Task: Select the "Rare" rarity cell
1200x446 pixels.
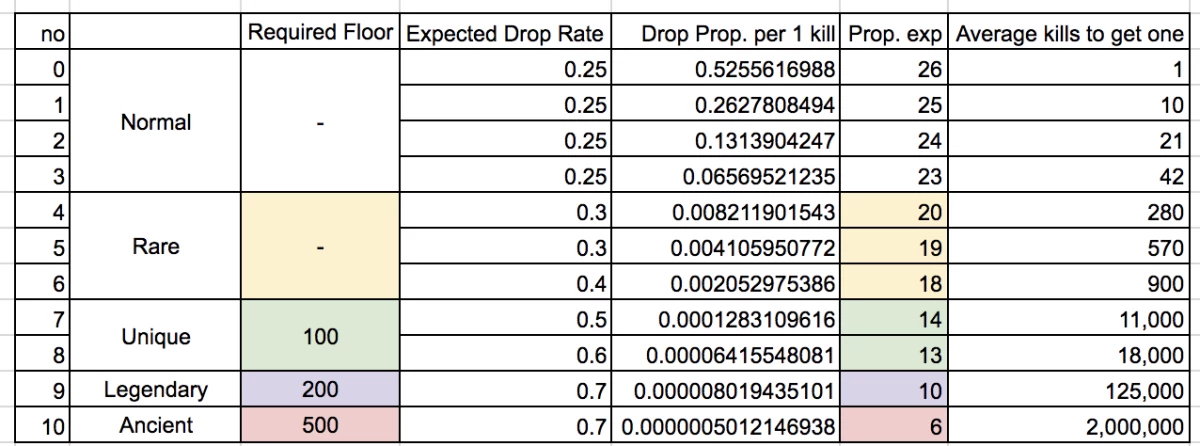Action: click(x=155, y=247)
